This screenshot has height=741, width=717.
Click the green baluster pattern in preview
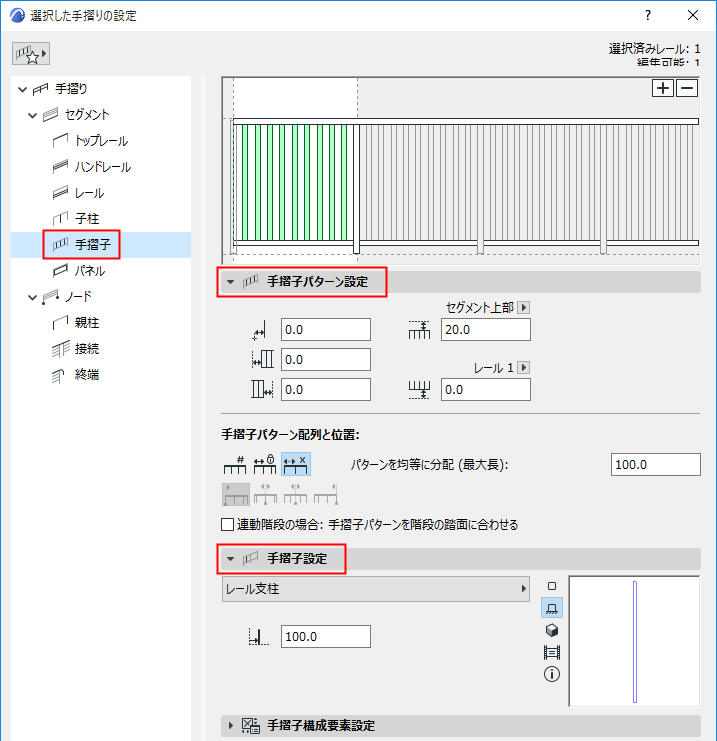click(x=294, y=182)
